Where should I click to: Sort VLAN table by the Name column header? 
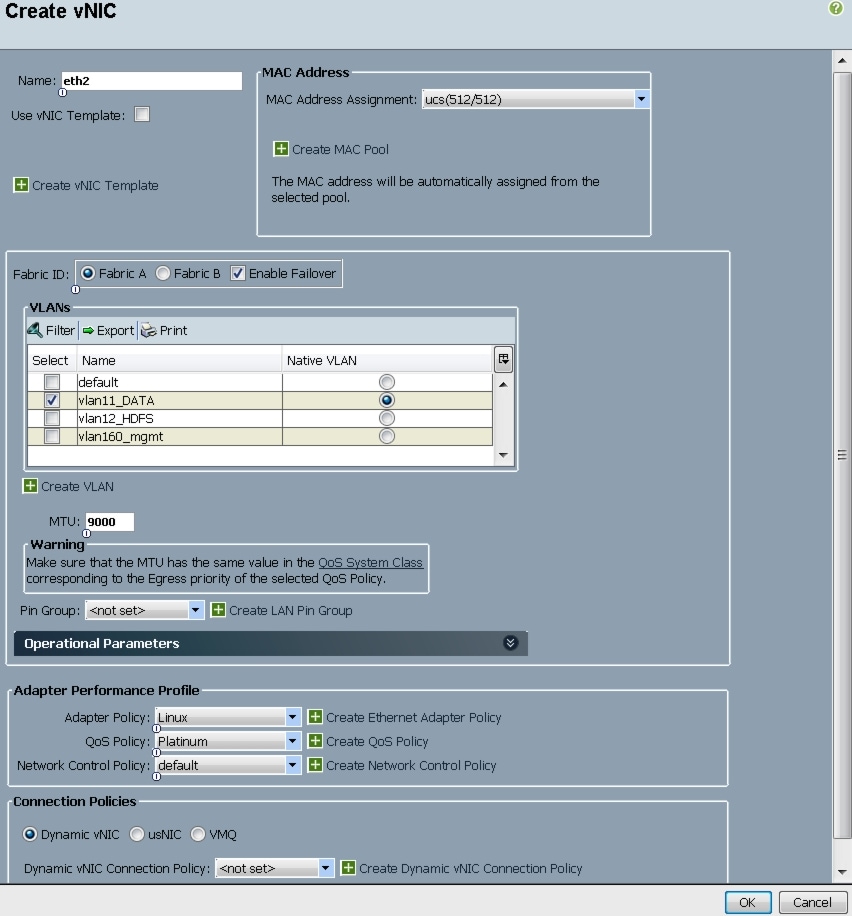[179, 360]
